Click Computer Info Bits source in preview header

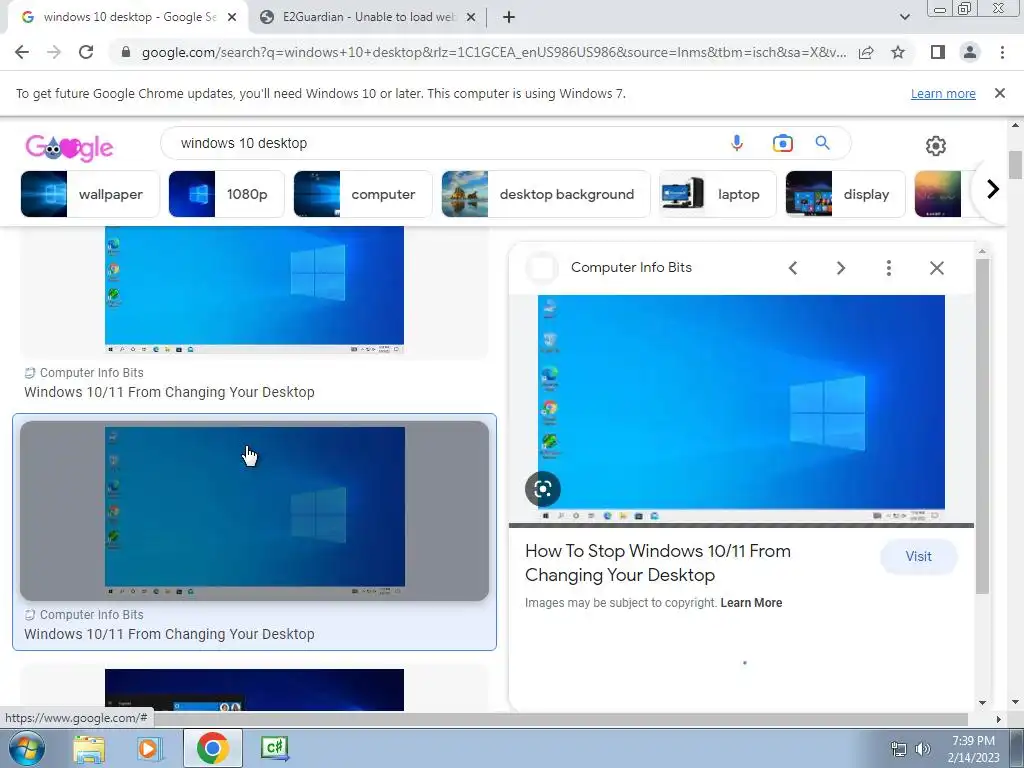631,267
